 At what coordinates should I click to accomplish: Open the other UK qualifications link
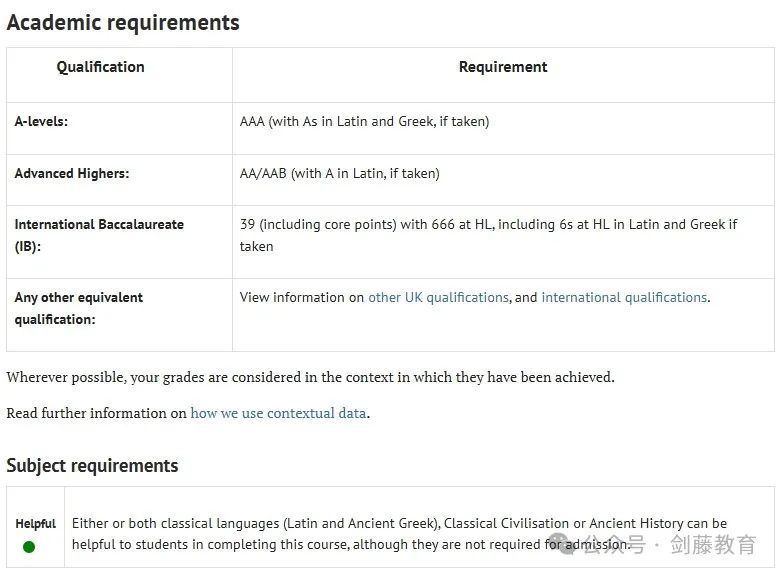pyautogui.click(x=438, y=297)
